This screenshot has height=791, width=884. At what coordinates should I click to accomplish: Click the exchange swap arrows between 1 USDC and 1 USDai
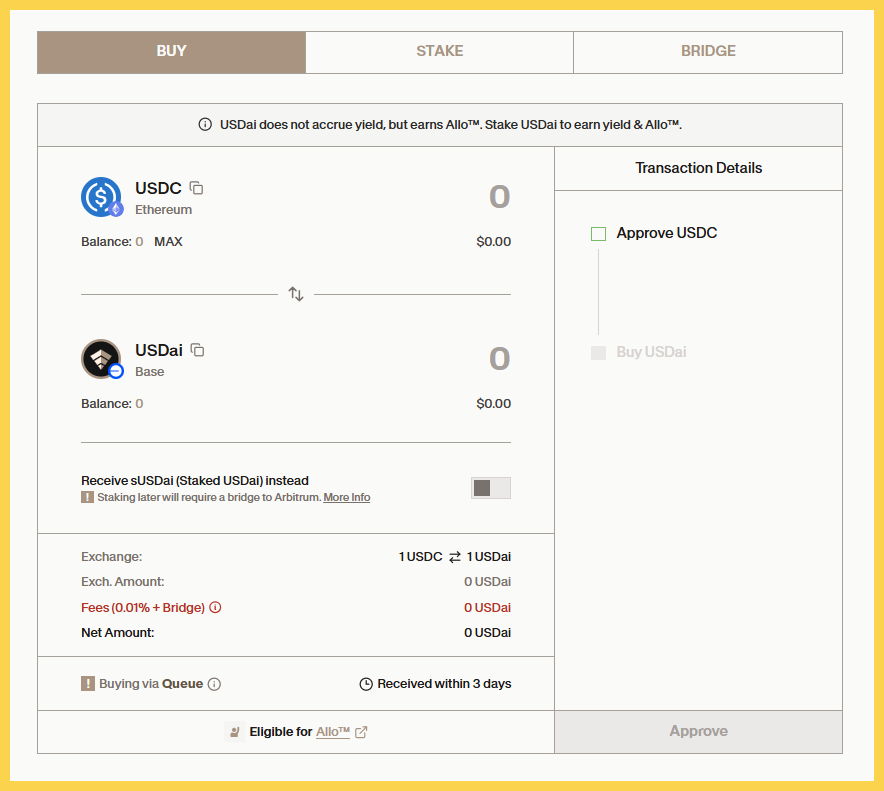coord(454,557)
